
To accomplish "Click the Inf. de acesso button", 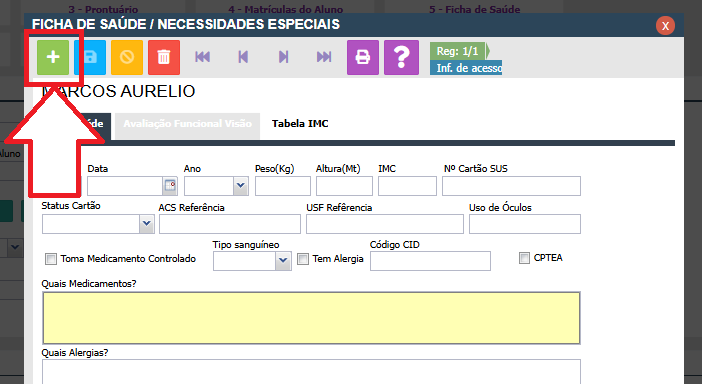I will 466,68.
